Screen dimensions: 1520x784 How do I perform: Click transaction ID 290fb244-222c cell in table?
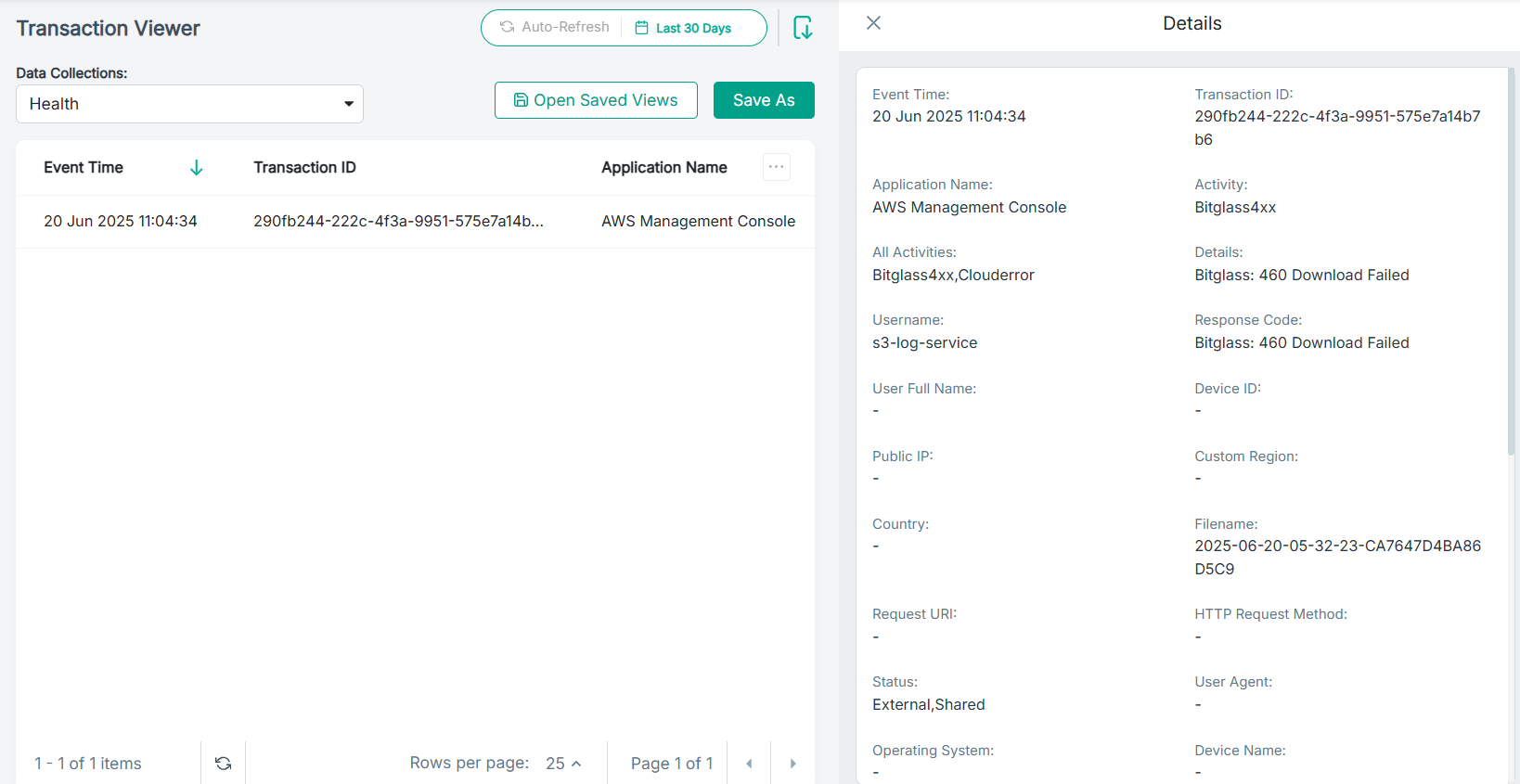click(398, 222)
